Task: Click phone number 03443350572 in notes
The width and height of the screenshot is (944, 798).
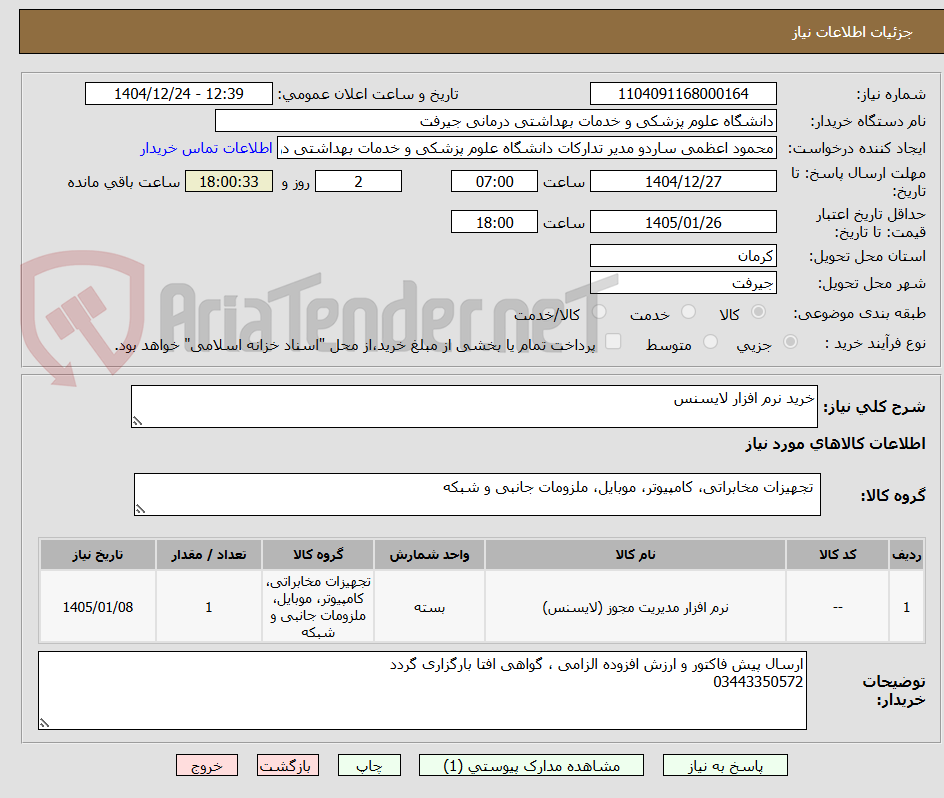Action: pyautogui.click(x=758, y=682)
